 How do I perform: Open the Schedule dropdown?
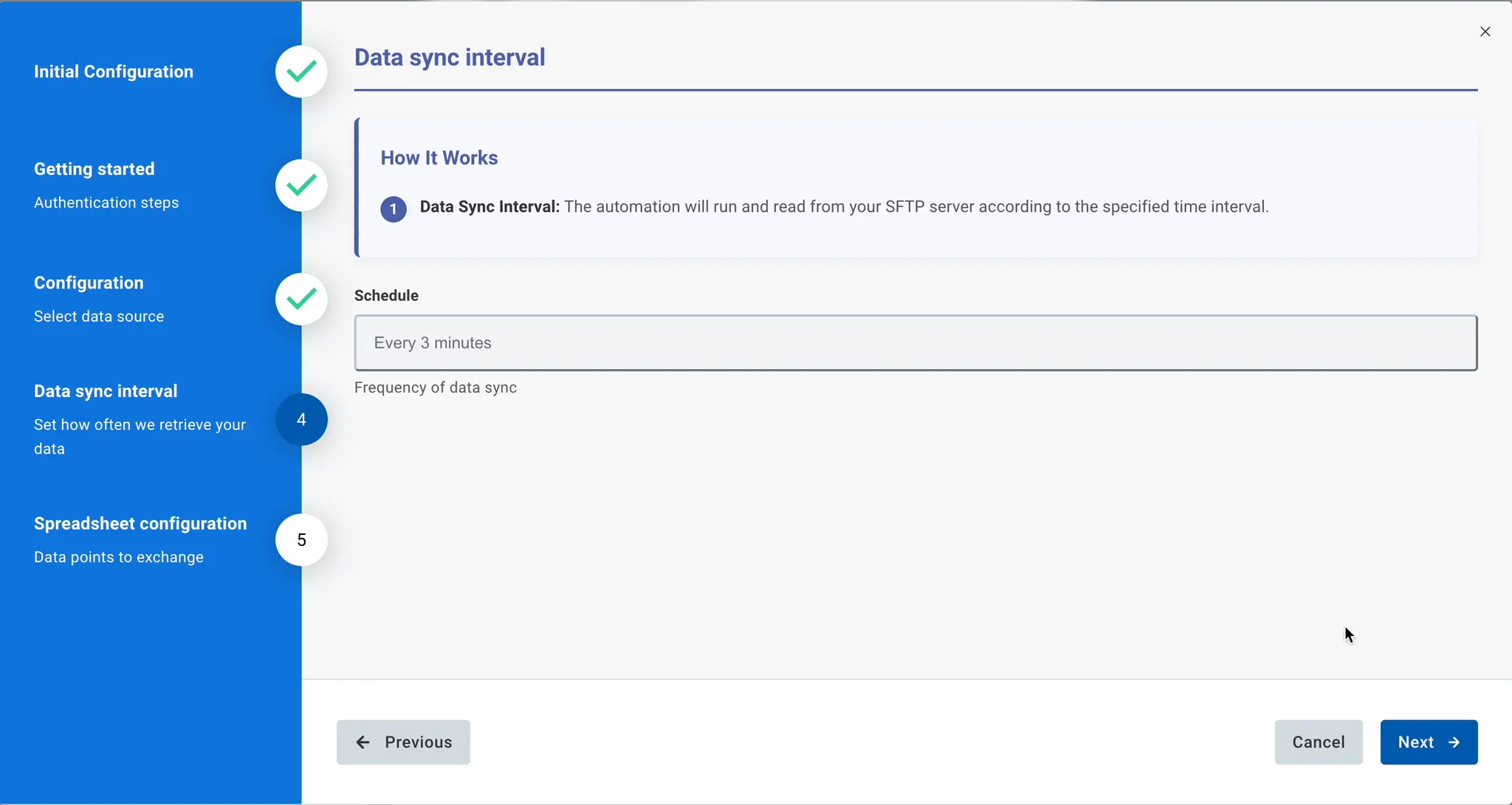pyautogui.click(x=915, y=342)
